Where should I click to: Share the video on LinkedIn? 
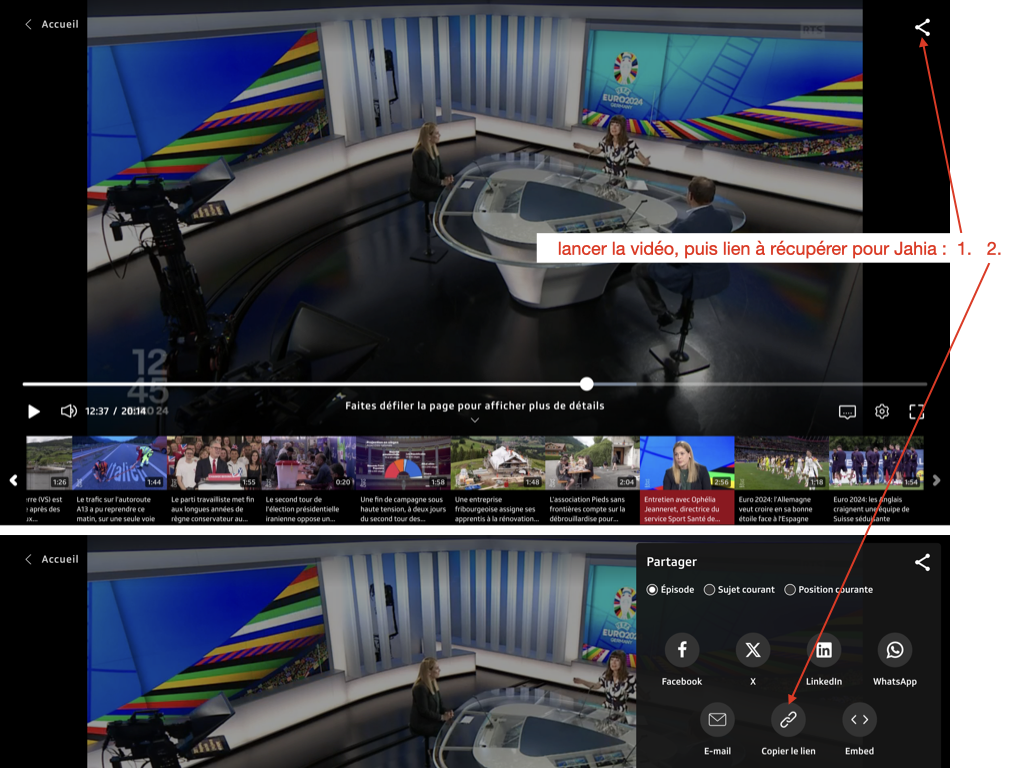point(824,650)
